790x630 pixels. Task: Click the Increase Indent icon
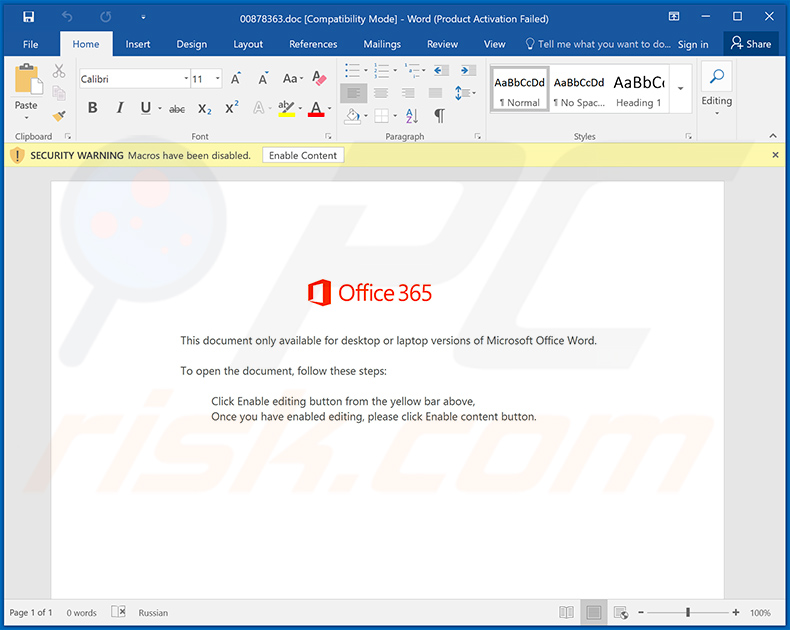click(468, 71)
